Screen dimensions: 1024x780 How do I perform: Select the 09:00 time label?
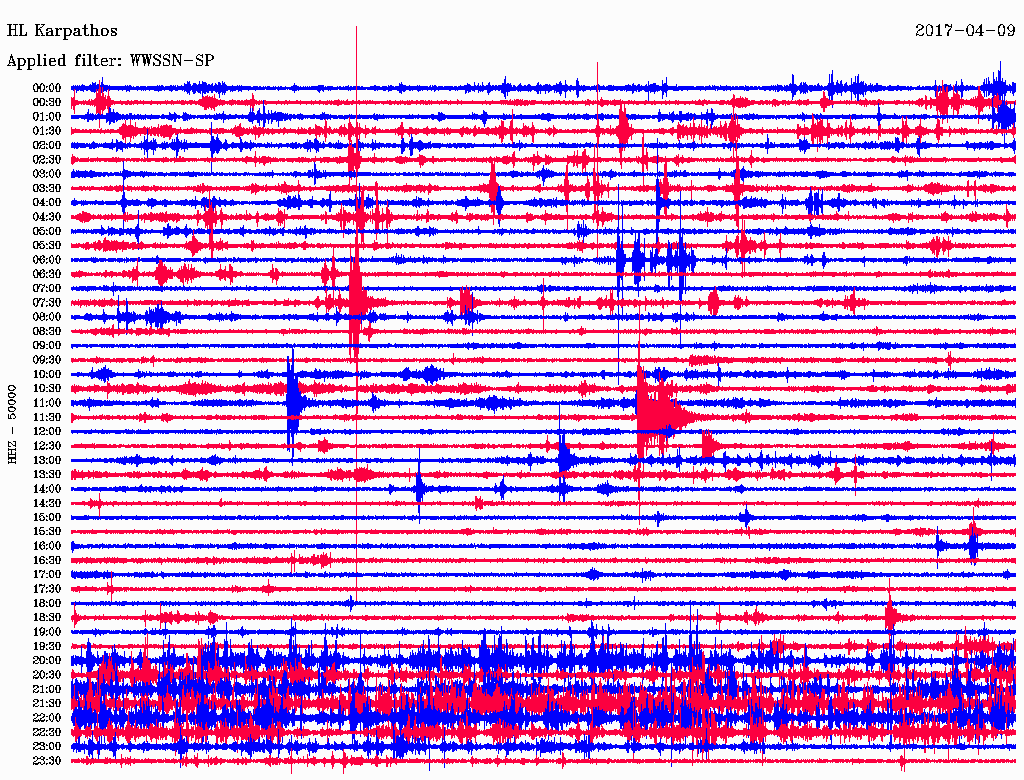[47, 346]
